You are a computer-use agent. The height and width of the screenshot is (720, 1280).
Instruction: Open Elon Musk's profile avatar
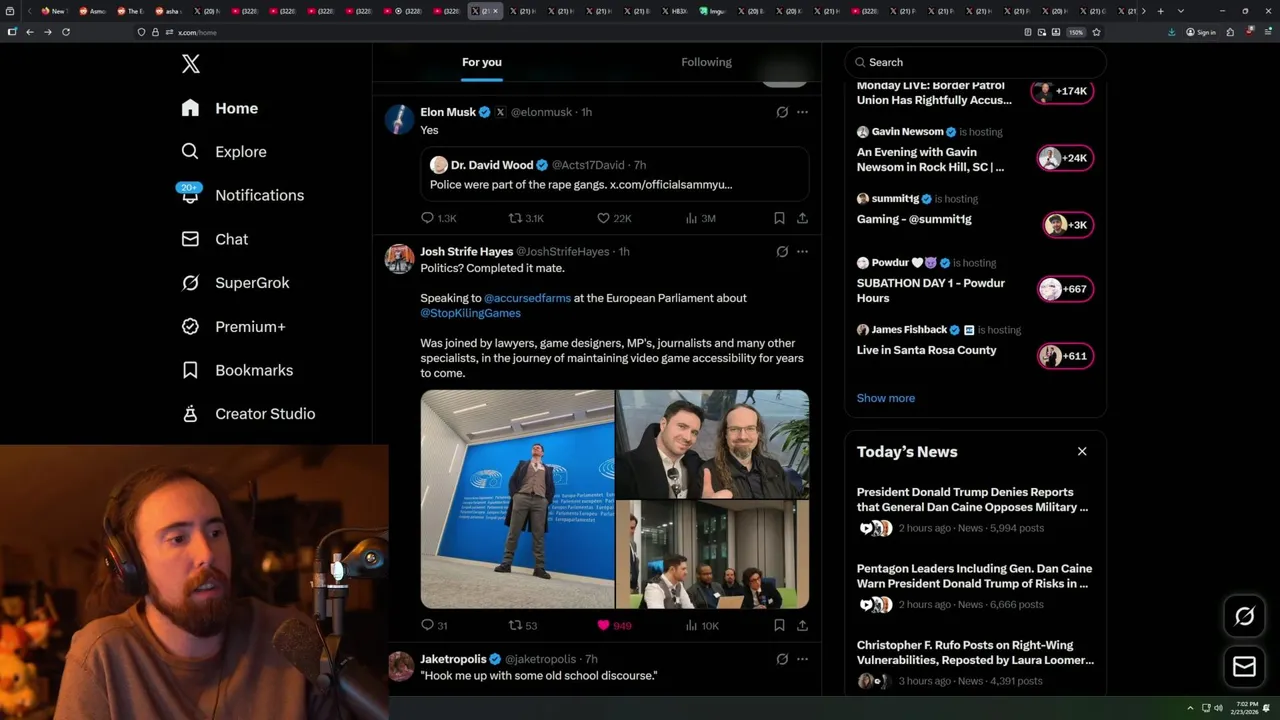(400, 119)
